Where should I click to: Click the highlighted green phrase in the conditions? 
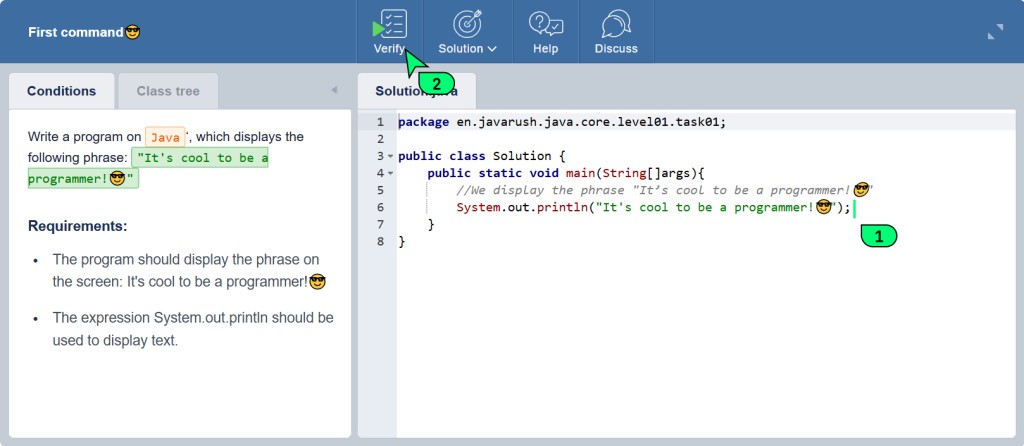click(148, 169)
